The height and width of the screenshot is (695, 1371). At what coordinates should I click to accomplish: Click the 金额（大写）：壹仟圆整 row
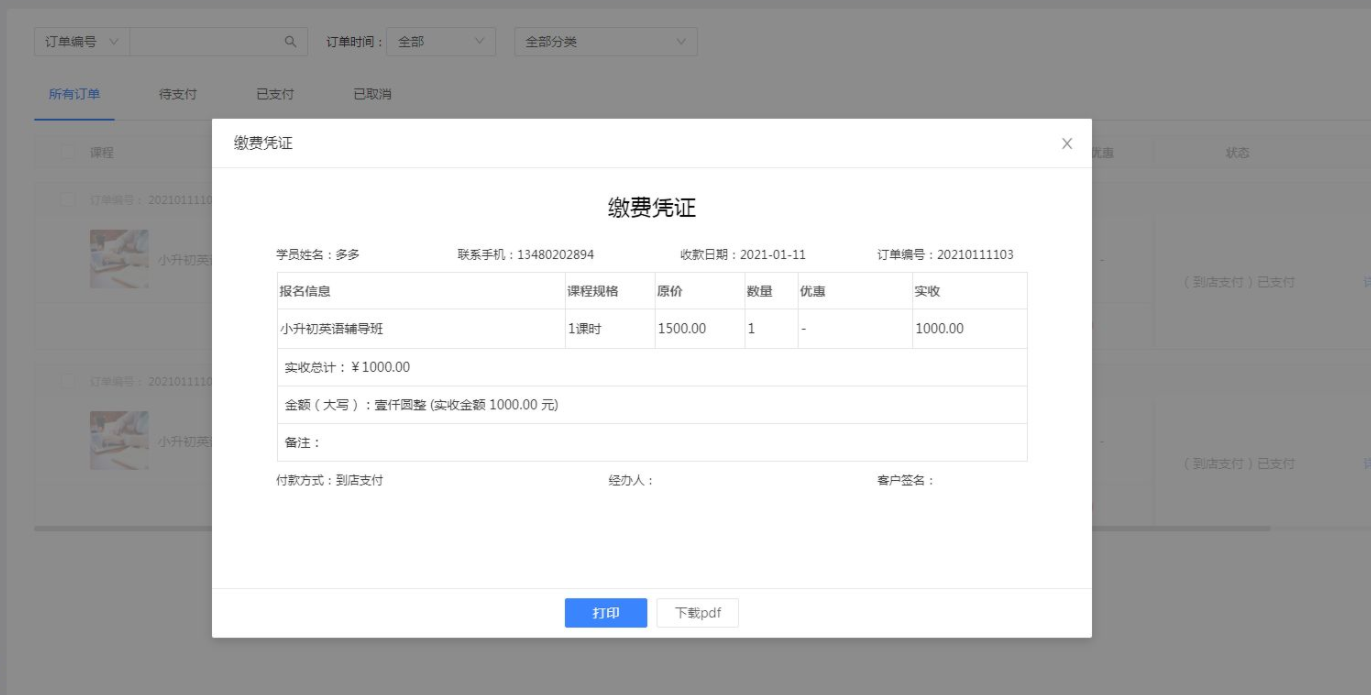pos(652,405)
